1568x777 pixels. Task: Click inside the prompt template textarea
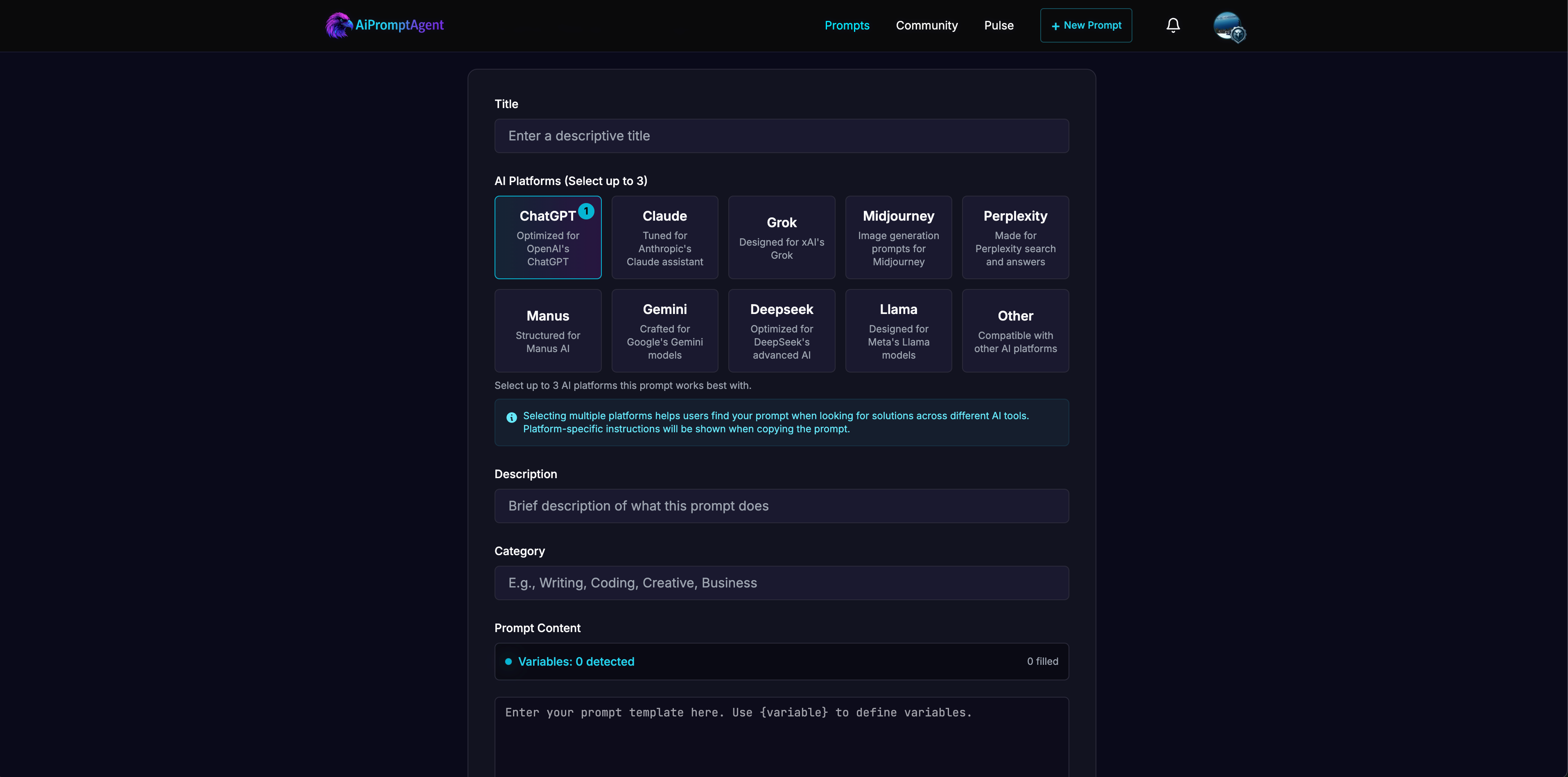pos(782,737)
